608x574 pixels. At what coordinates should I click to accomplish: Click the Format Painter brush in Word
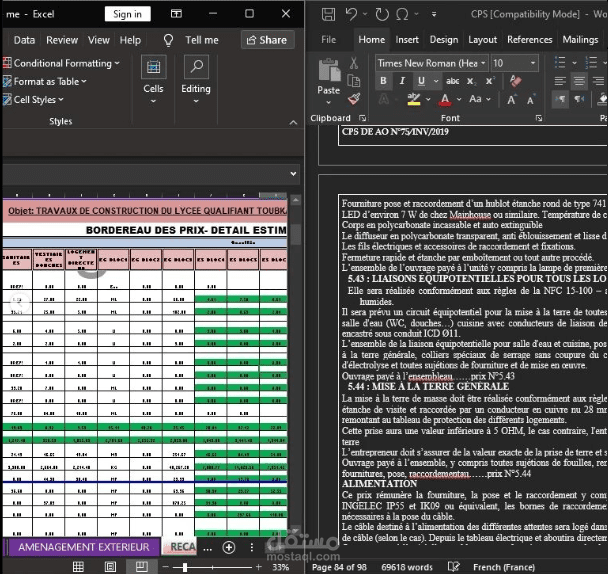tap(354, 99)
